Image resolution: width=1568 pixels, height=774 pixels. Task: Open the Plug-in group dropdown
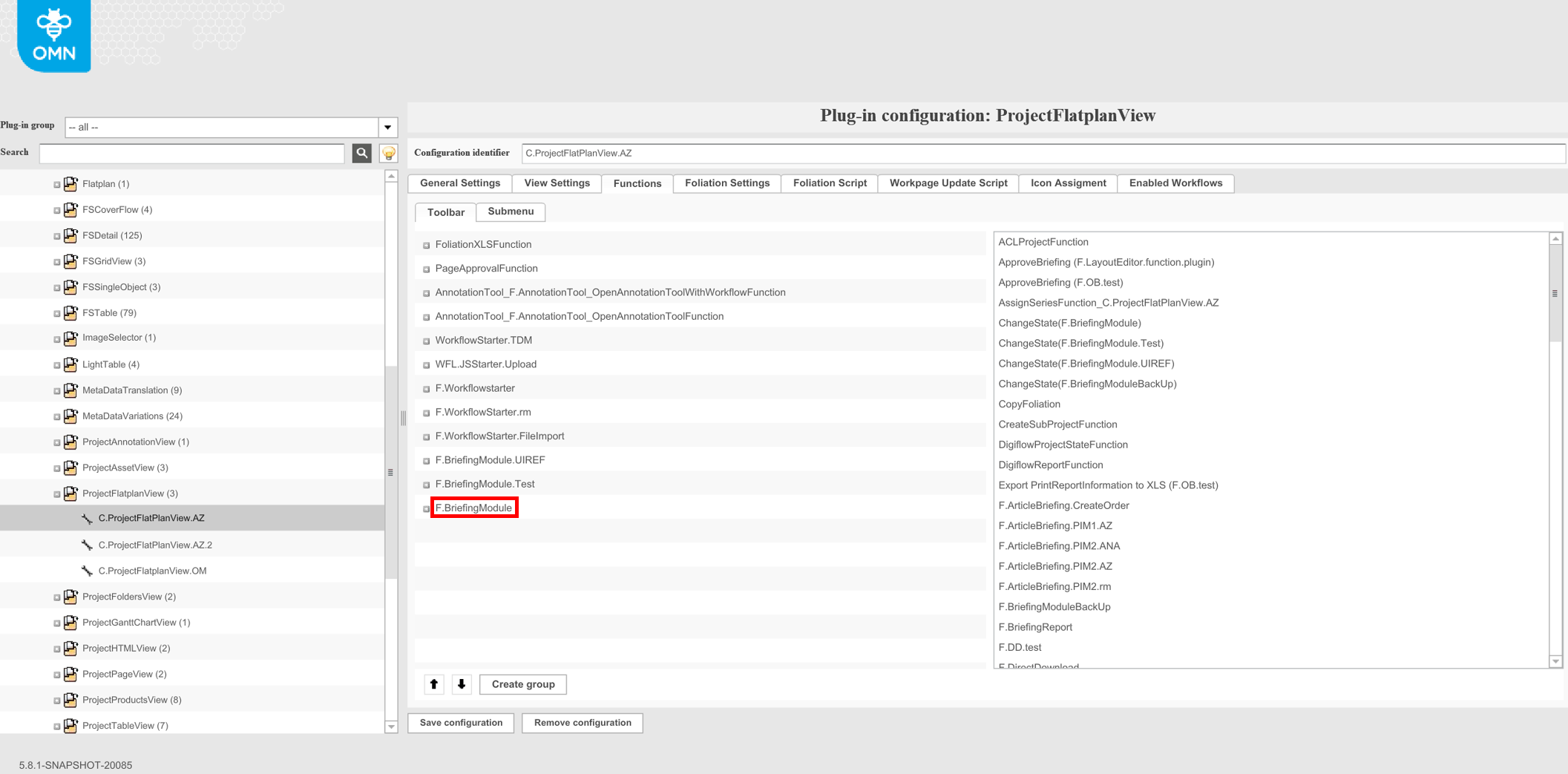[387, 127]
